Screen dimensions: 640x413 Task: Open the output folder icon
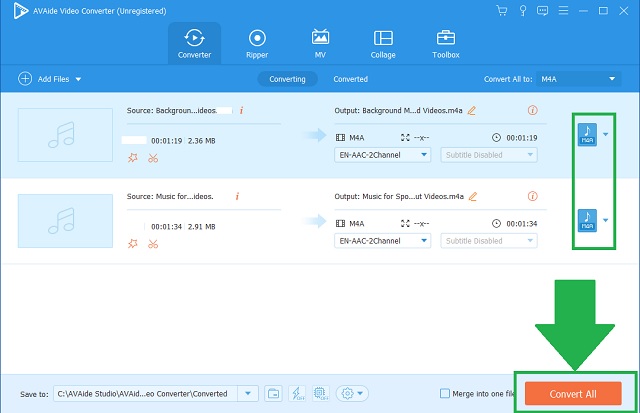273,394
